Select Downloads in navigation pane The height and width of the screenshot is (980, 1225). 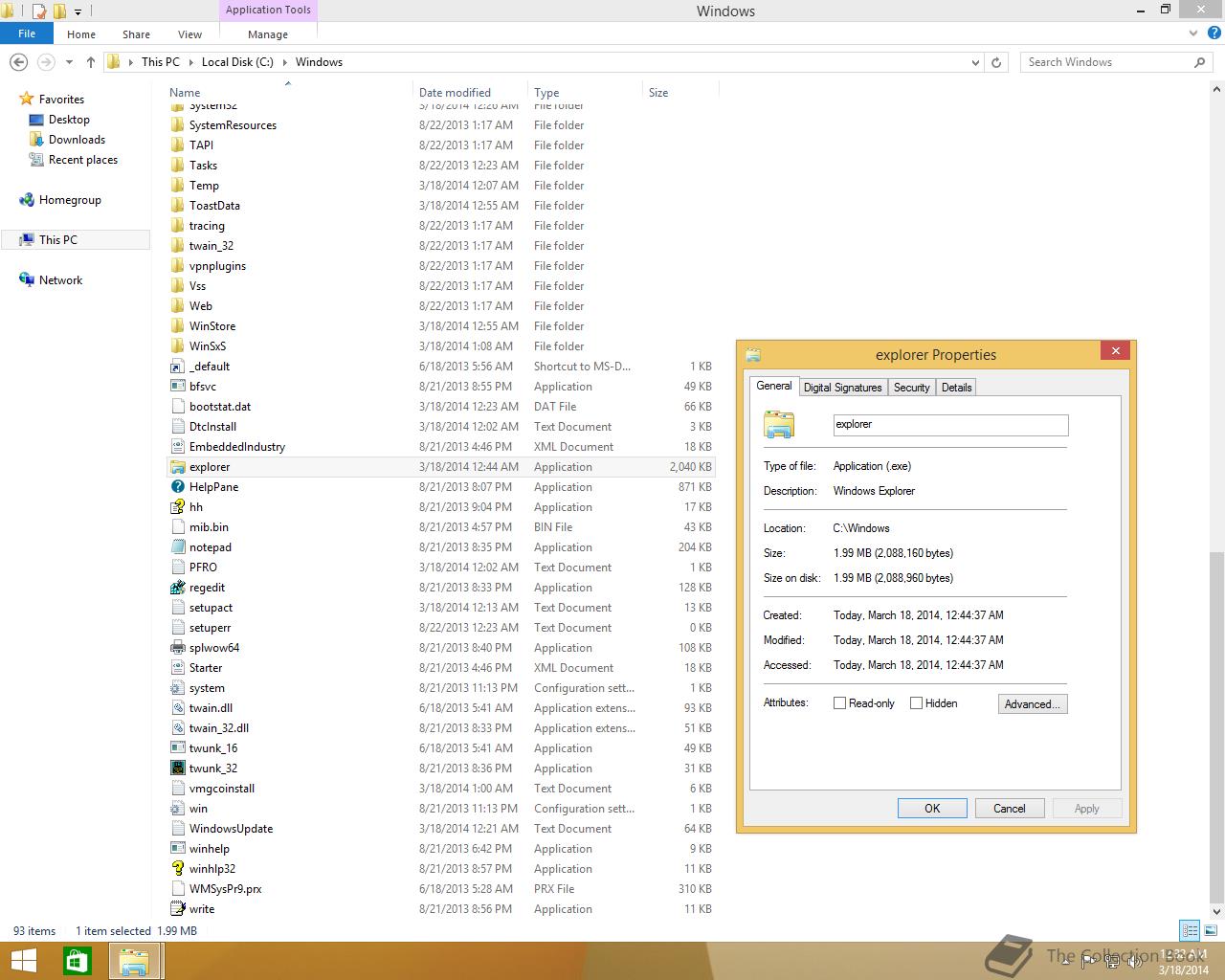point(77,140)
